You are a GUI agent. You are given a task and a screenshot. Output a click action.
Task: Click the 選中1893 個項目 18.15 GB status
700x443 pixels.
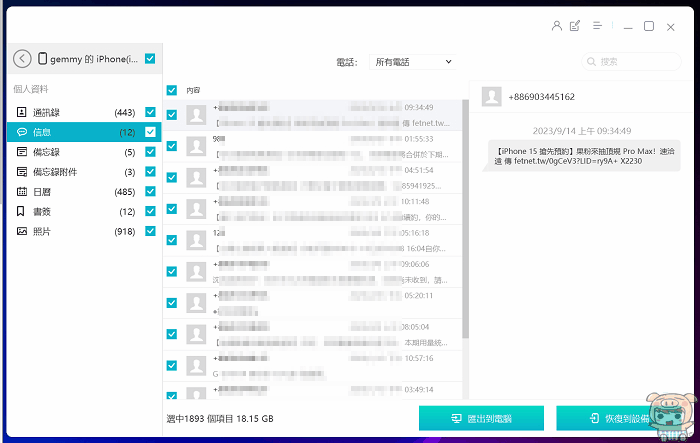[220, 418]
